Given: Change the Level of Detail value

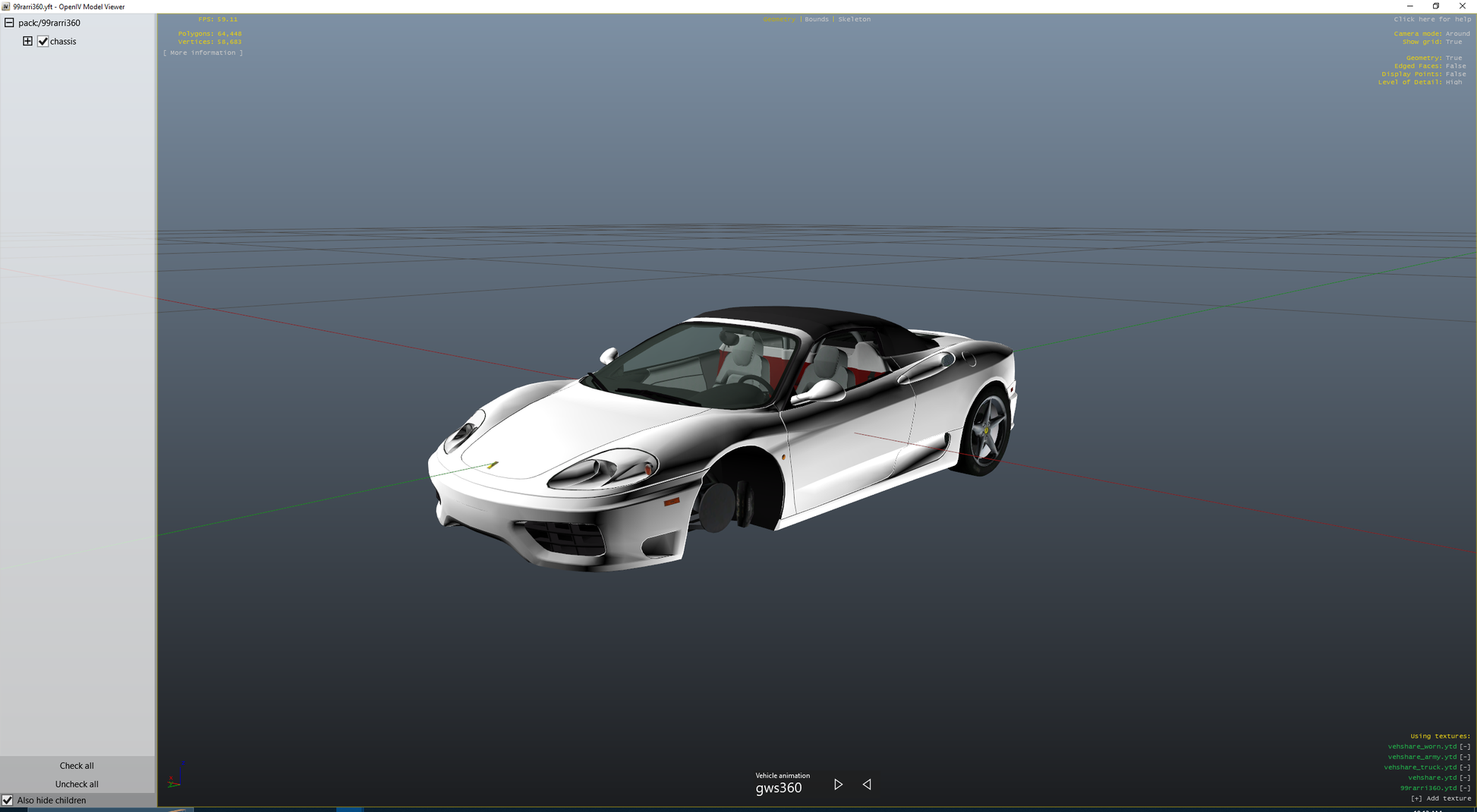Looking at the screenshot, I should (x=1453, y=82).
